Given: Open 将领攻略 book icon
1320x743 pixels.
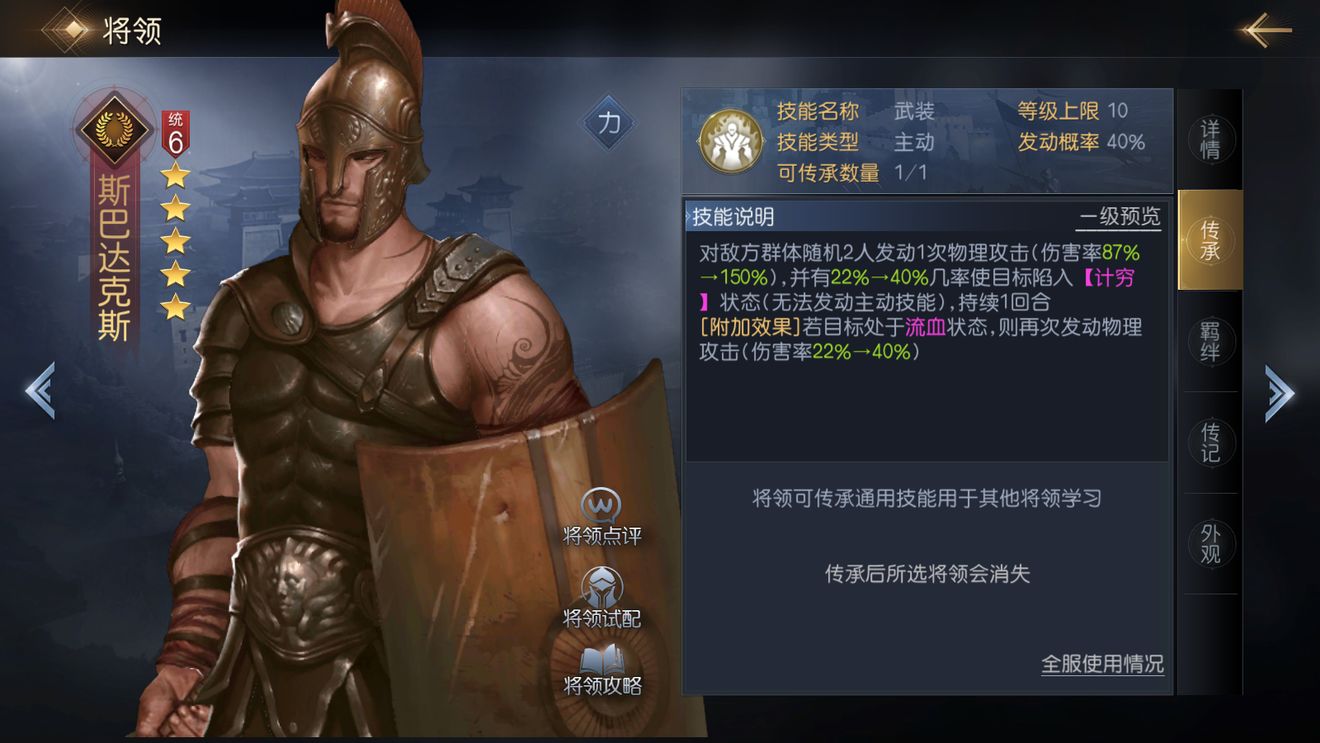Looking at the screenshot, I should (x=602, y=659).
